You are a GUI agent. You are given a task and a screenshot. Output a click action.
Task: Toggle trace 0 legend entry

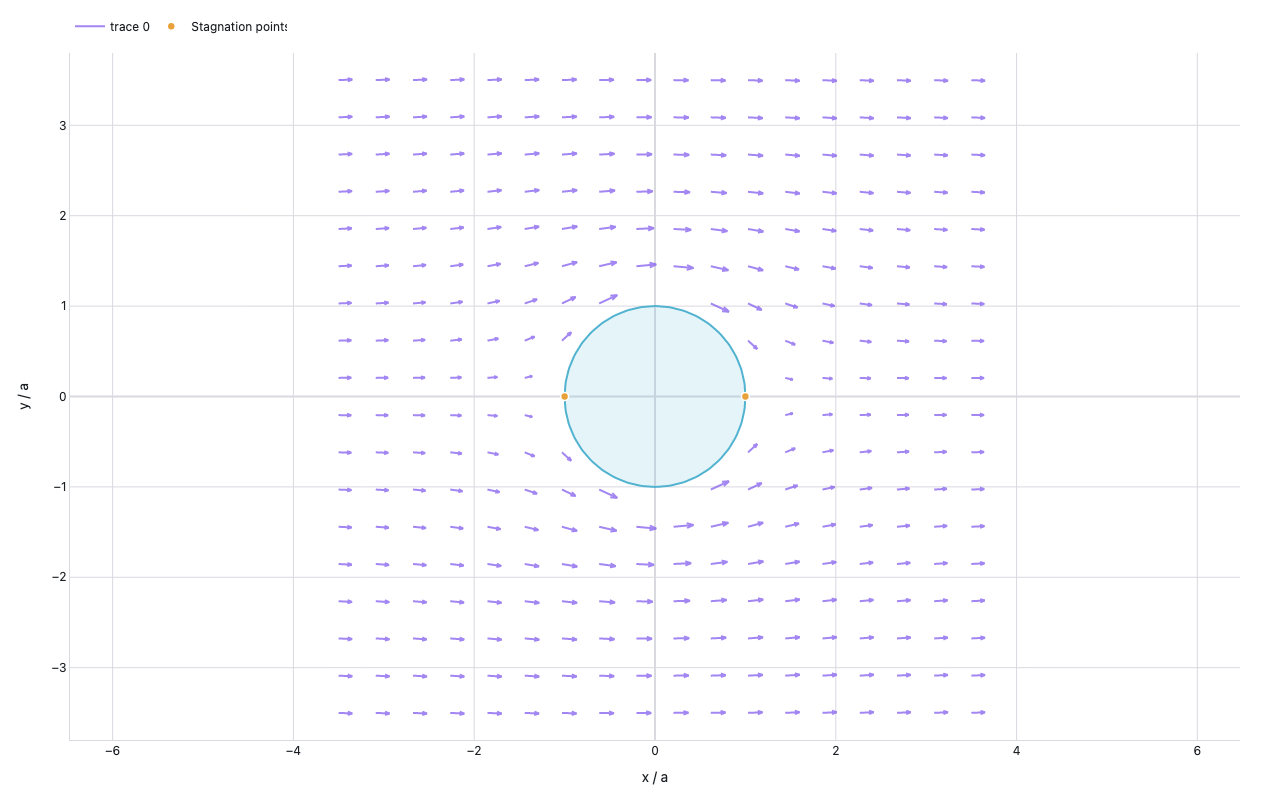[112, 27]
